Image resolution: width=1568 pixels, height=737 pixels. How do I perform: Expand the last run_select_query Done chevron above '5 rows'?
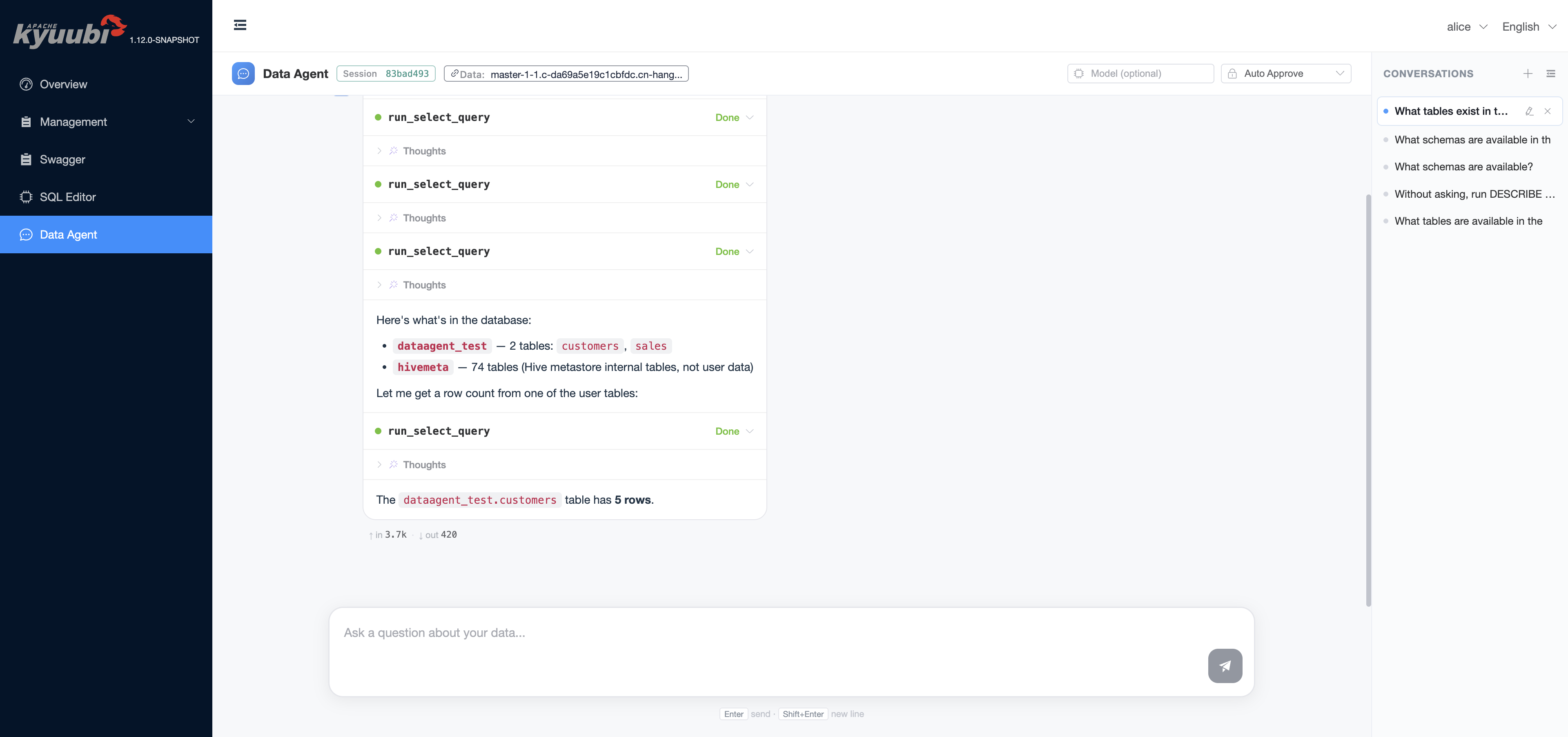[750, 431]
